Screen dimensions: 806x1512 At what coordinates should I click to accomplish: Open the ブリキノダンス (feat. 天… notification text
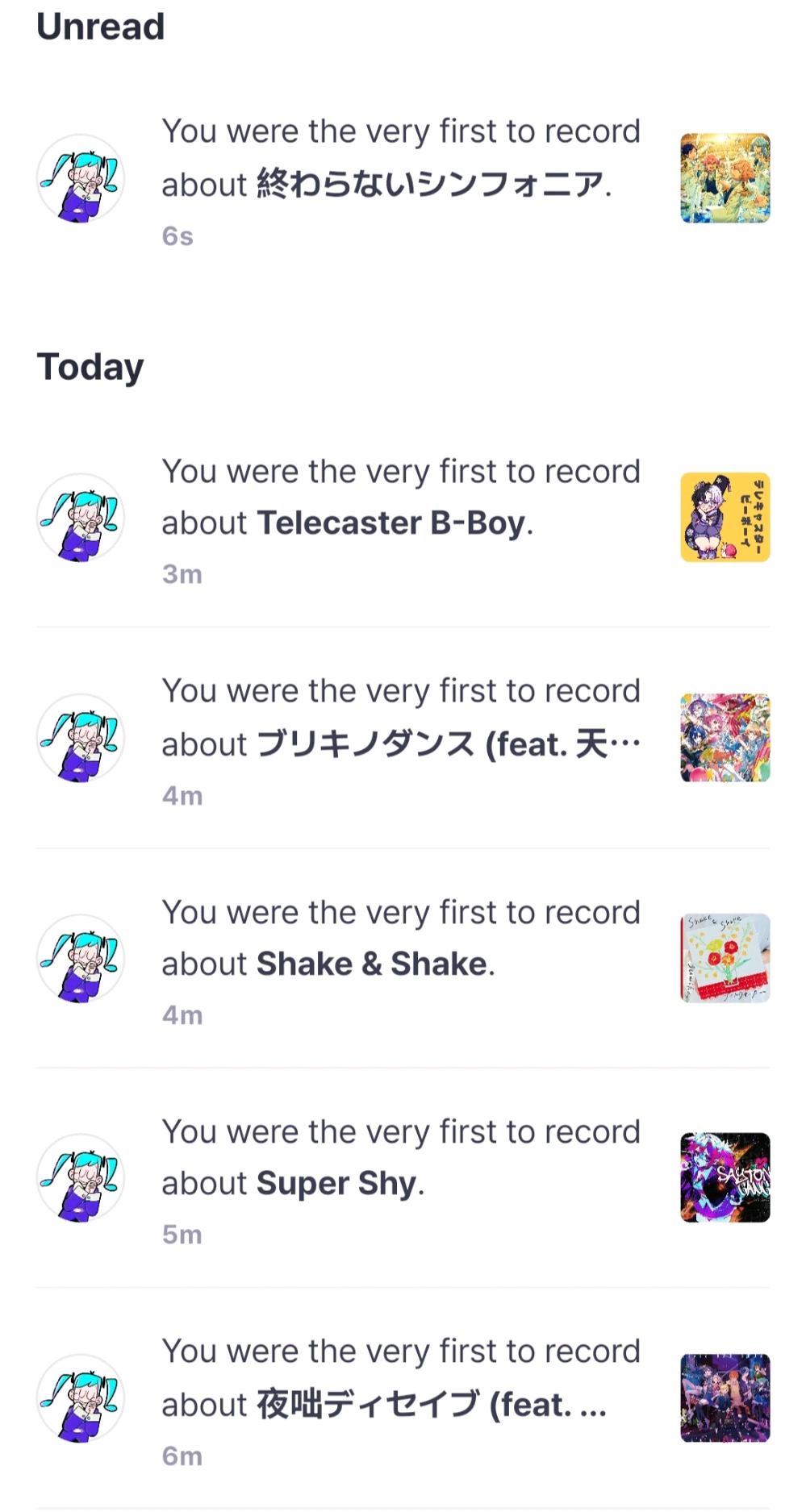click(x=401, y=718)
